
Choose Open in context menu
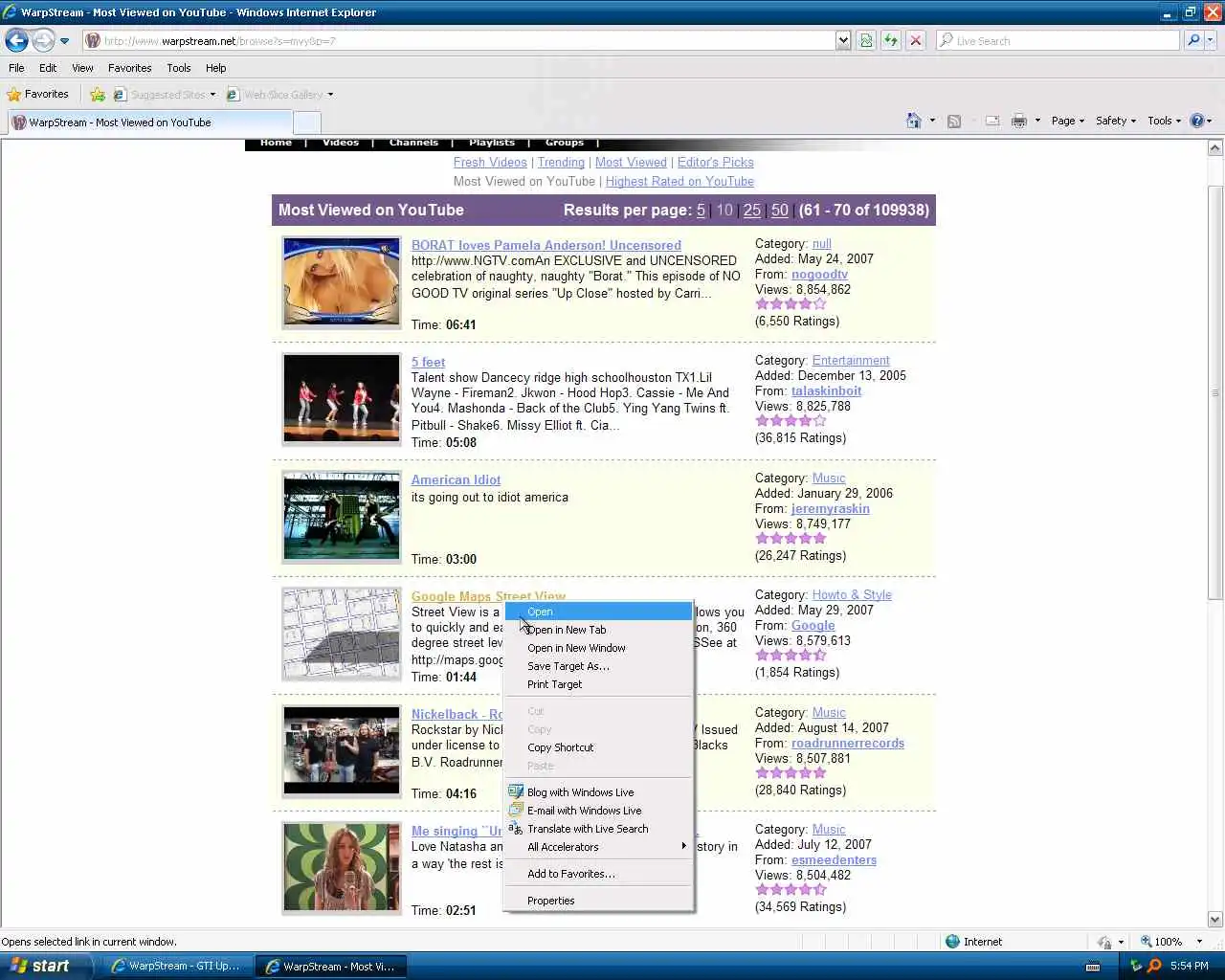point(598,612)
